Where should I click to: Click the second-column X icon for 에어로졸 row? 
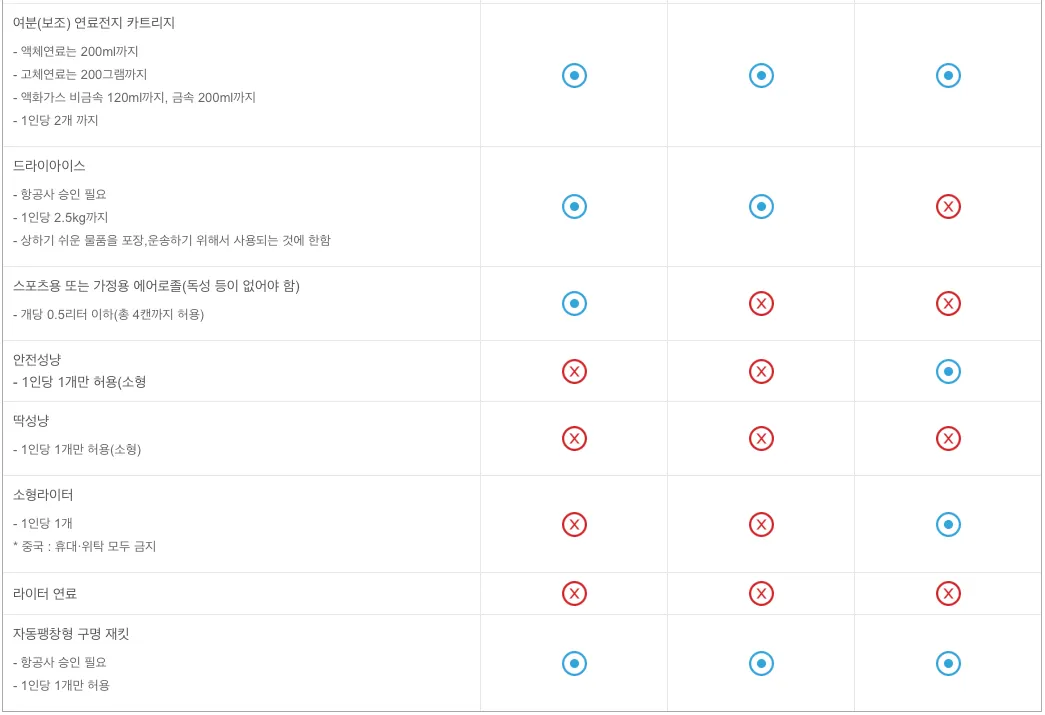[761, 303]
